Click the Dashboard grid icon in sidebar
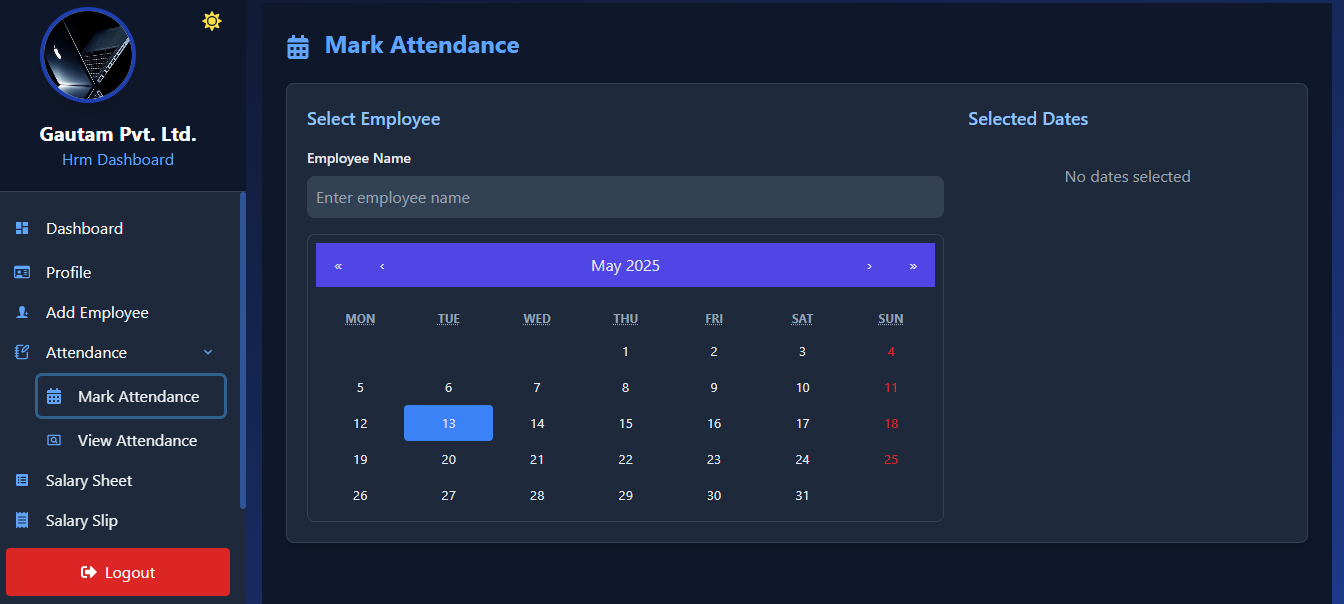The image size is (1344, 604). click(x=22, y=229)
